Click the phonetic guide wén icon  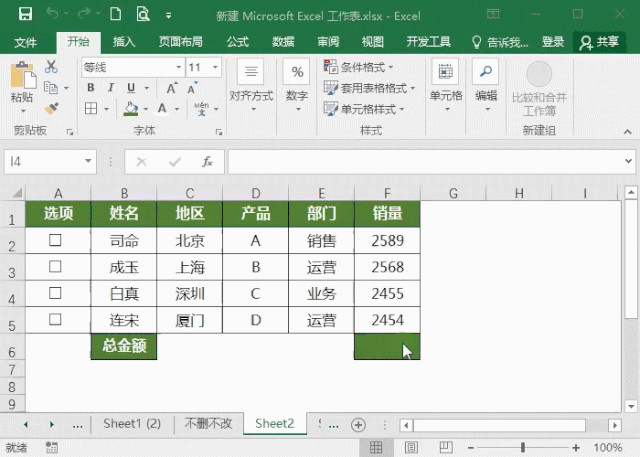202,109
